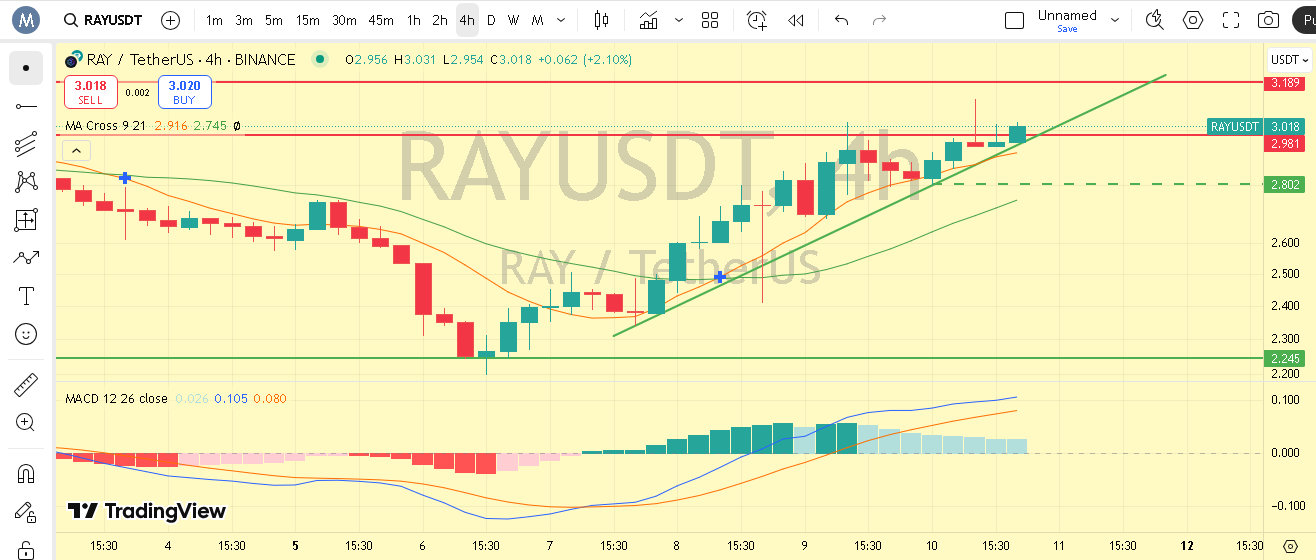Click the 3.020 BUY button
The width and height of the screenshot is (1316, 560).
(184, 92)
